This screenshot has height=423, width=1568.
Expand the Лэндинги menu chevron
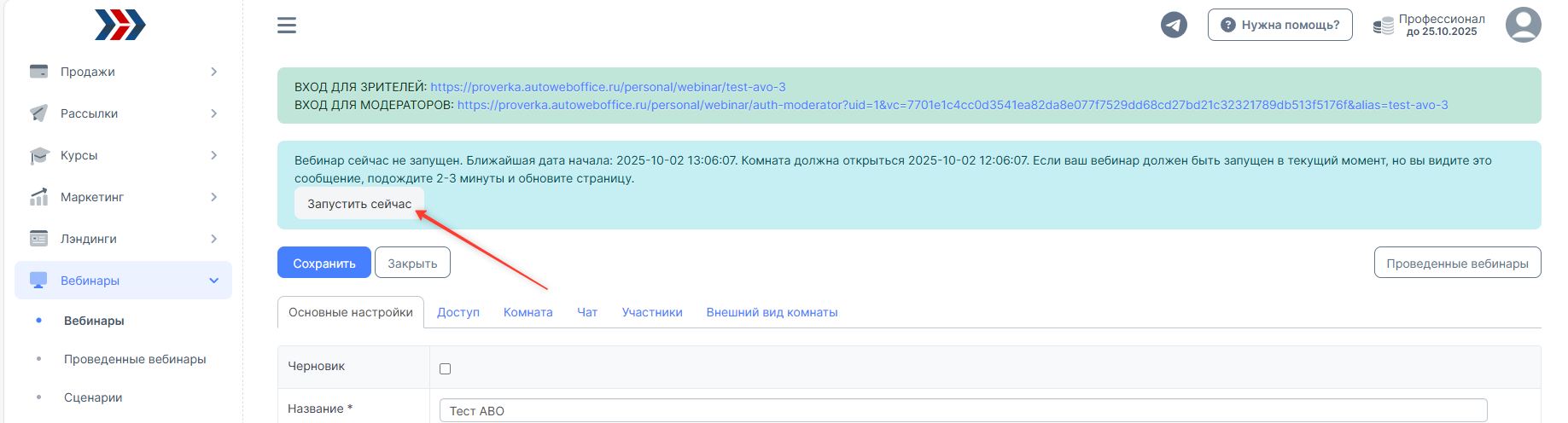click(x=213, y=239)
